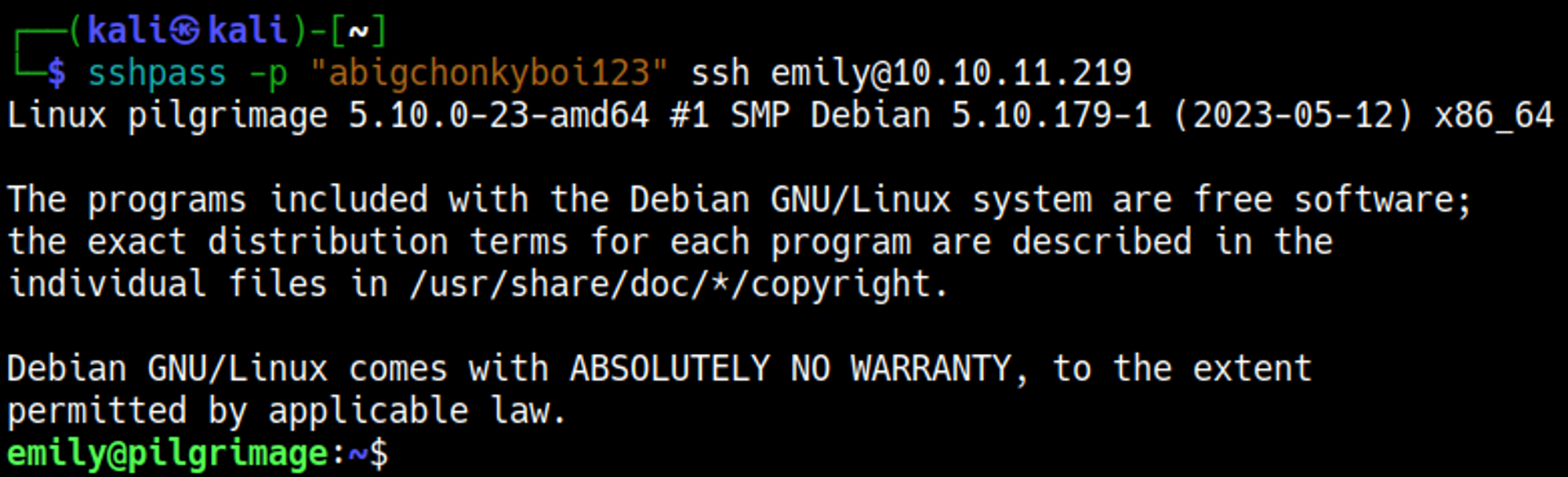
Task: Click the Debian package version 5.10.179-1
Action: pos(1051,115)
